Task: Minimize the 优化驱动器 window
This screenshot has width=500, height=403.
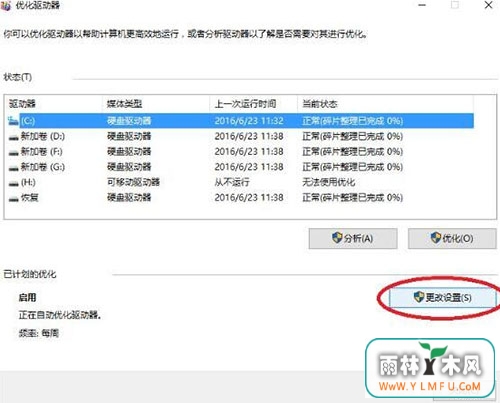Action: coord(422,5)
